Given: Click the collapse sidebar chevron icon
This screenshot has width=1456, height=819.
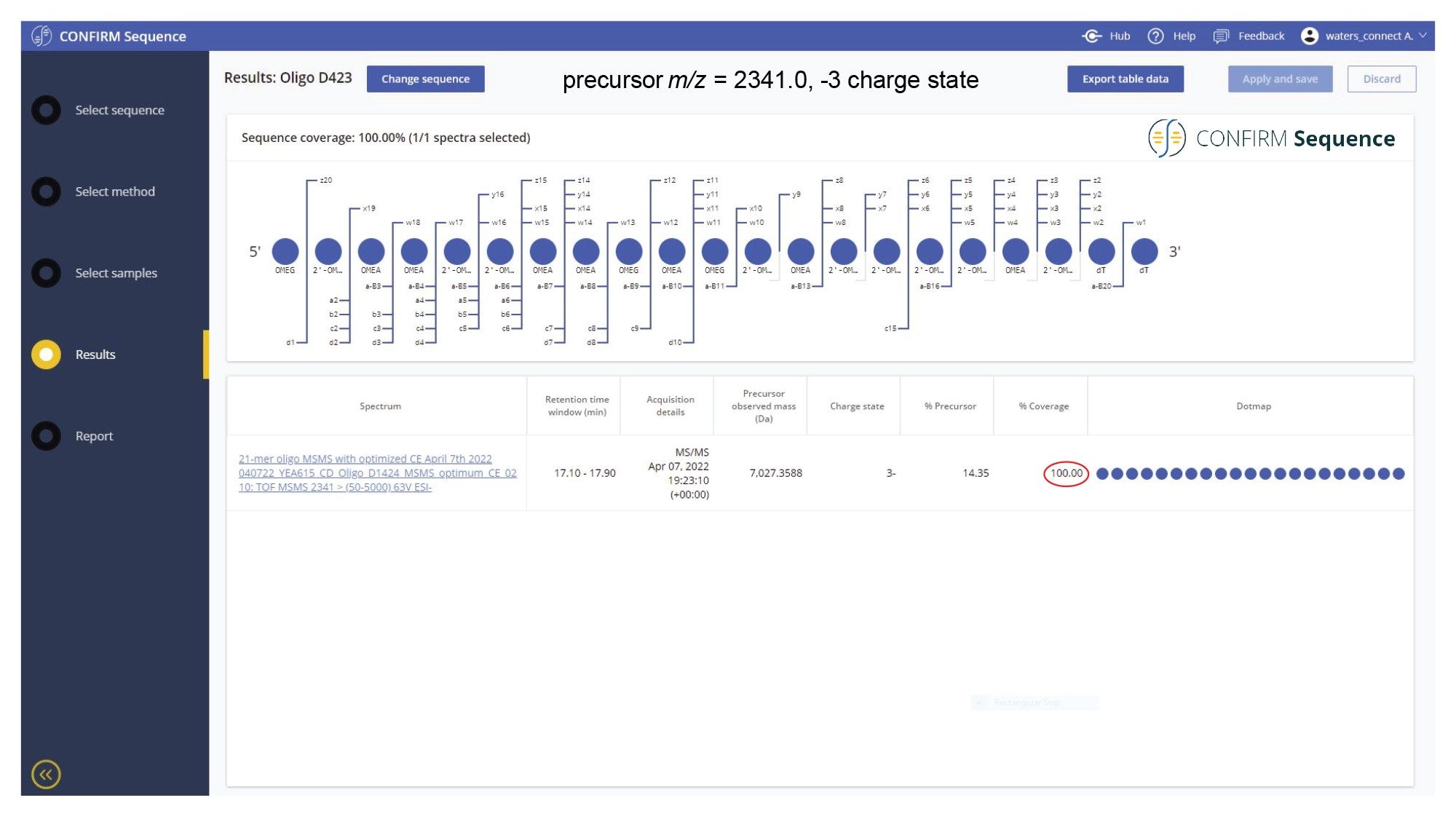Looking at the screenshot, I should (x=46, y=774).
